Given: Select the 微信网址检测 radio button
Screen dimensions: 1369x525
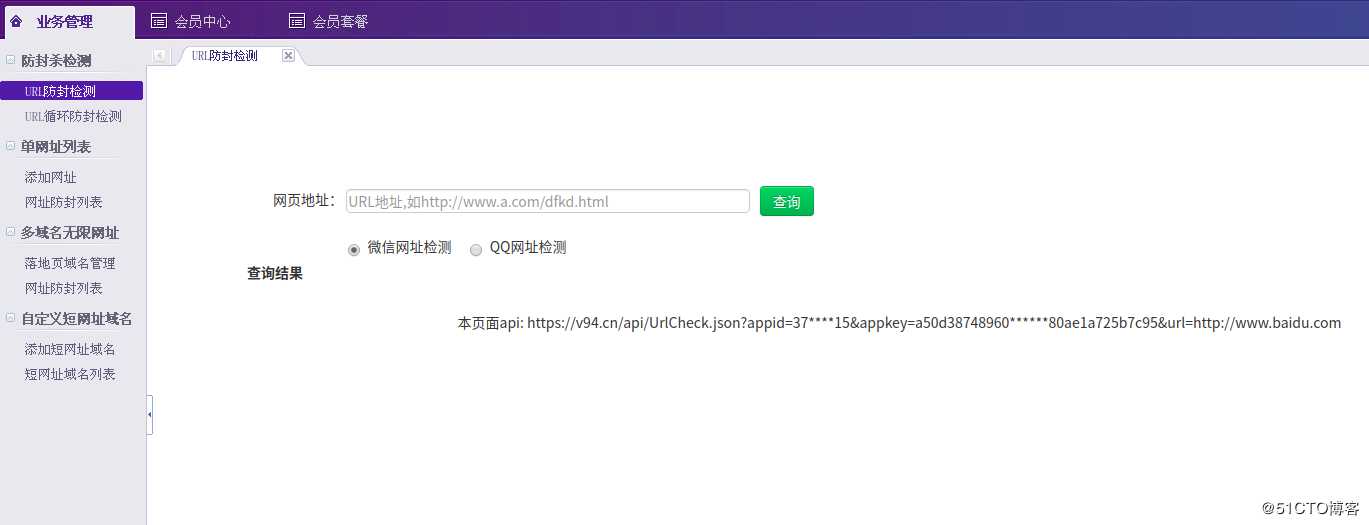Looking at the screenshot, I should 354,250.
